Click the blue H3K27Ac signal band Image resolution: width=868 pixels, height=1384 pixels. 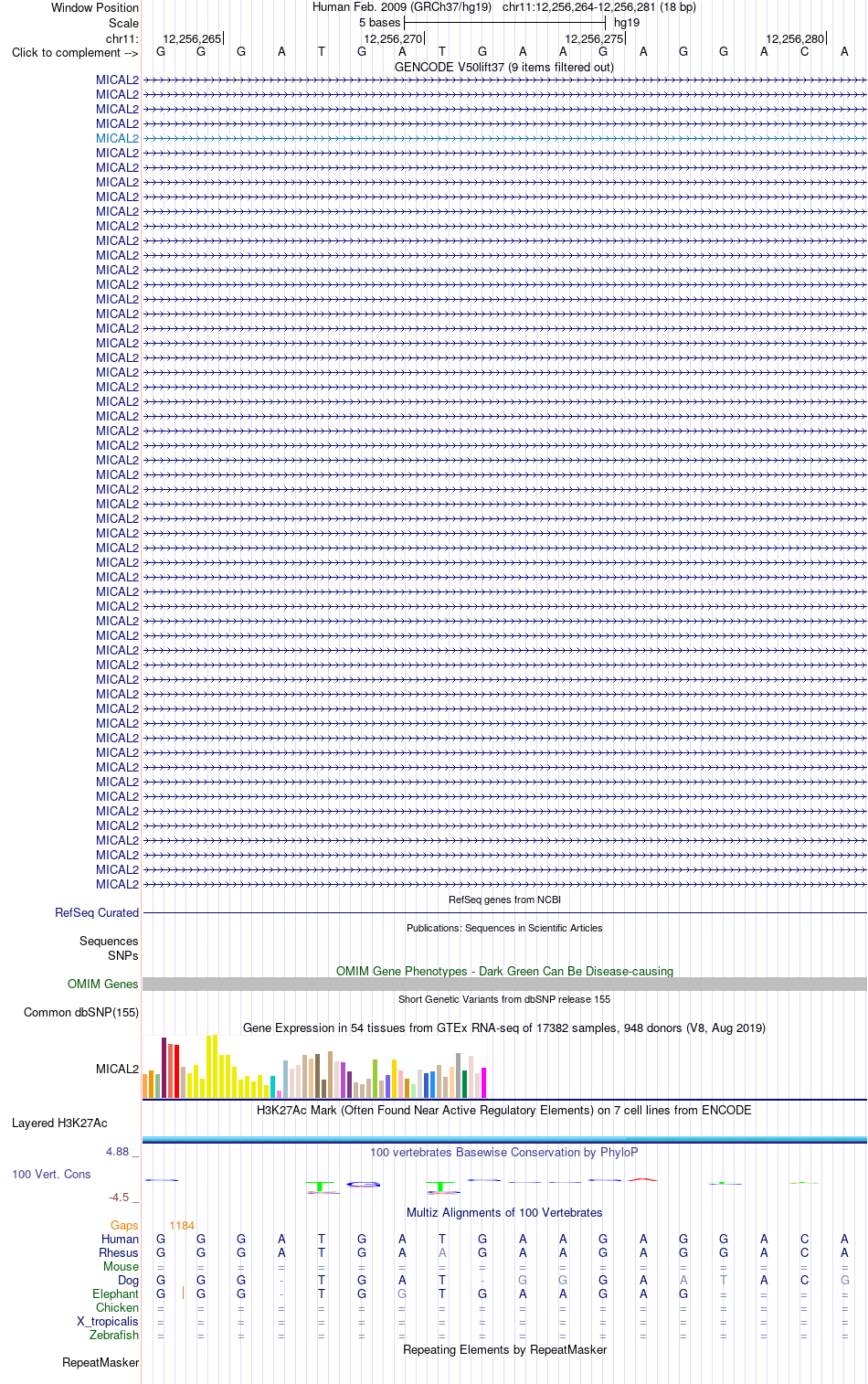click(504, 1139)
